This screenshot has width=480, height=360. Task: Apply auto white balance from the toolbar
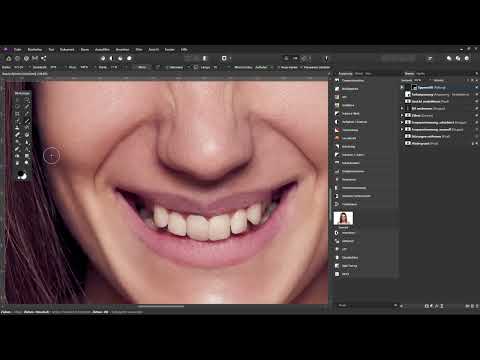(x=129, y=58)
